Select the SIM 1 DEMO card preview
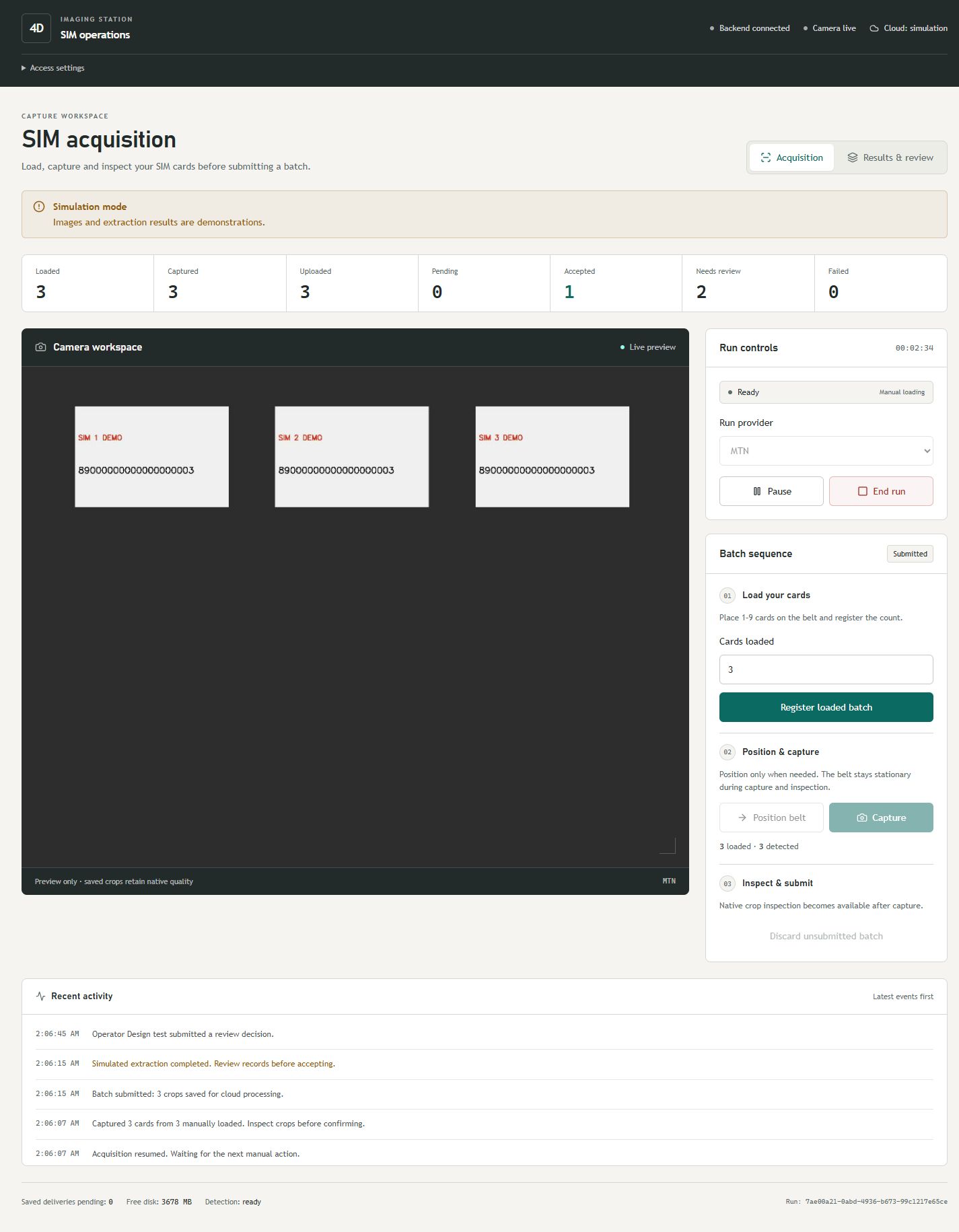The height and width of the screenshot is (1232, 959). [151, 457]
